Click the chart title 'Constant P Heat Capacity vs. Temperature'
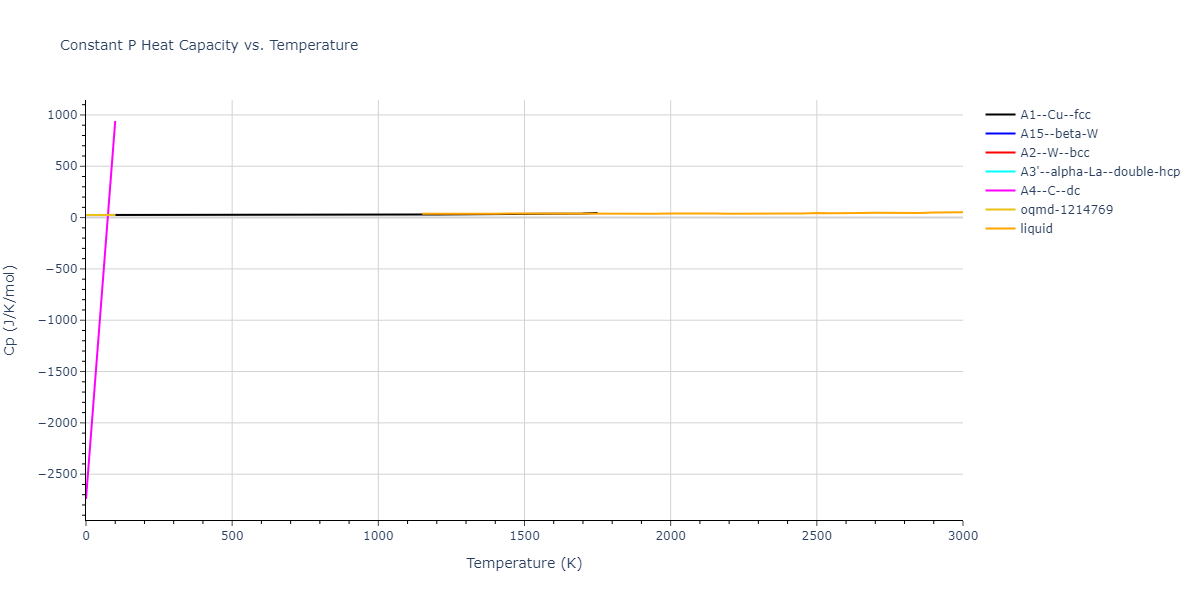Image resolution: width=1200 pixels, height=600 pixels. coord(209,45)
